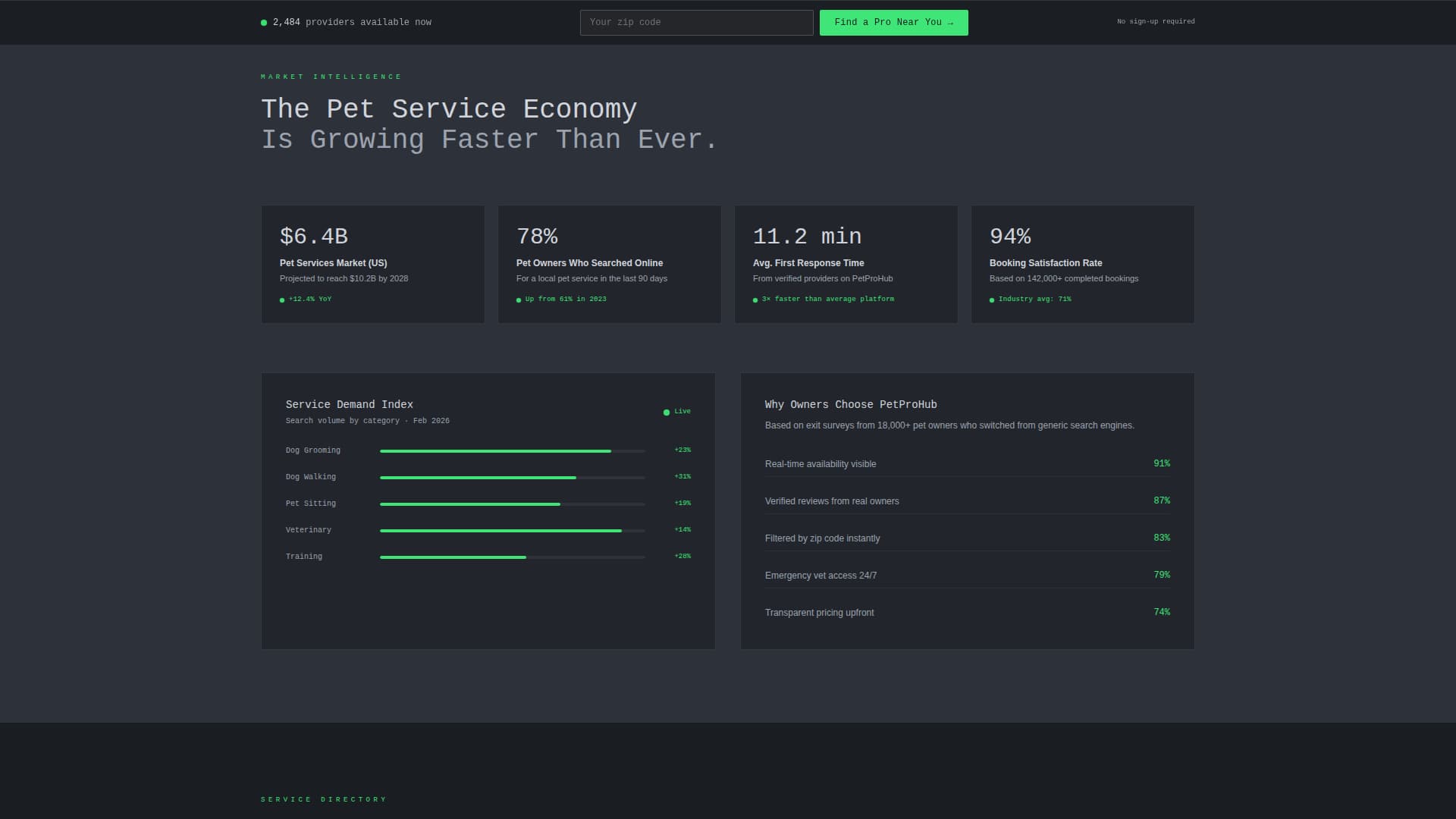The height and width of the screenshot is (819, 1456).
Task: Click 'Is Growing Faster Than Ever.' subheading
Action: (489, 140)
